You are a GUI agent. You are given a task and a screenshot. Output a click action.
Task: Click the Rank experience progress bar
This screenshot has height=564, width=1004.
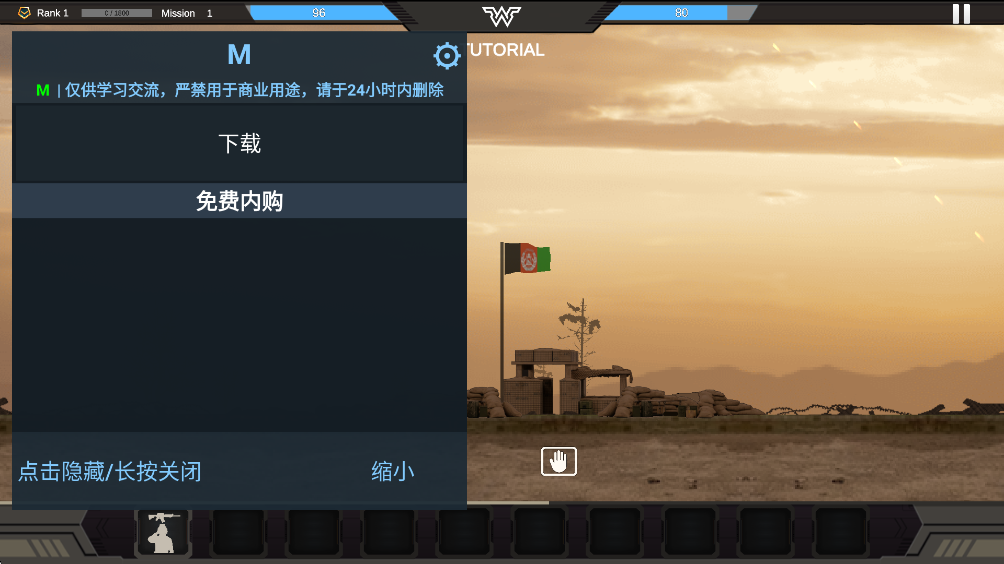click(117, 13)
